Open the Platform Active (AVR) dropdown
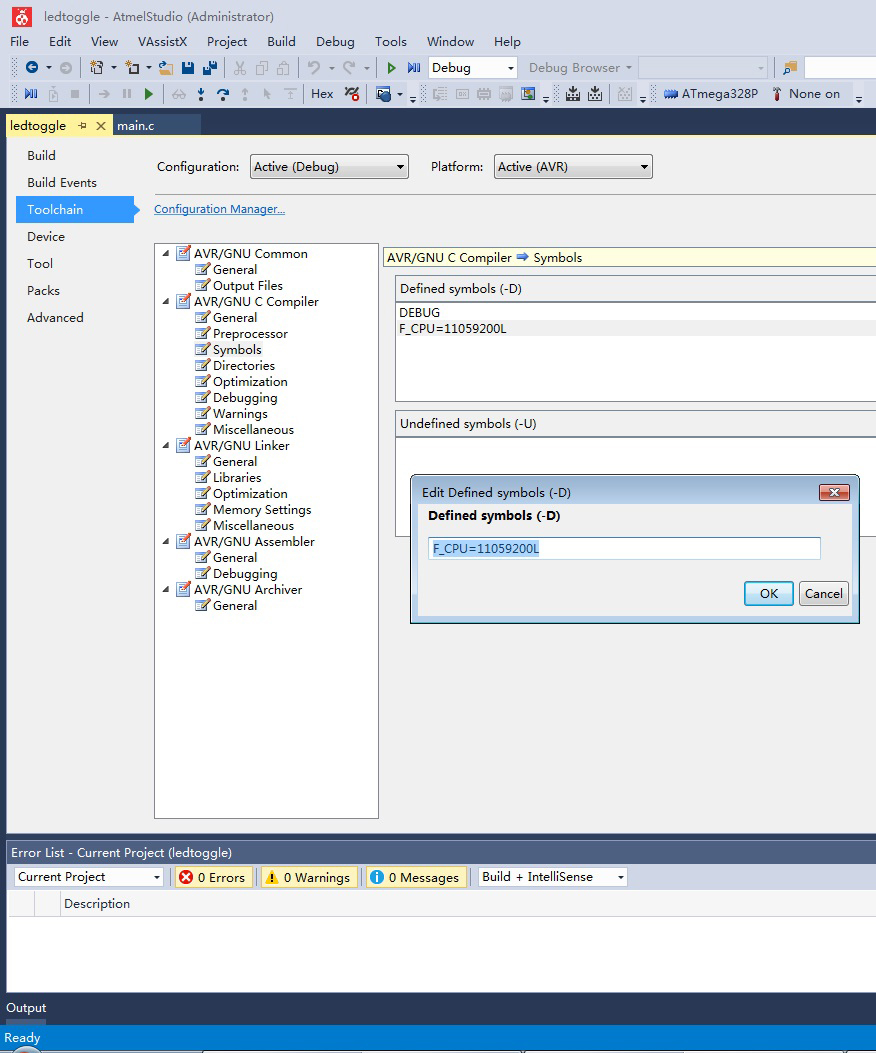 click(x=573, y=167)
